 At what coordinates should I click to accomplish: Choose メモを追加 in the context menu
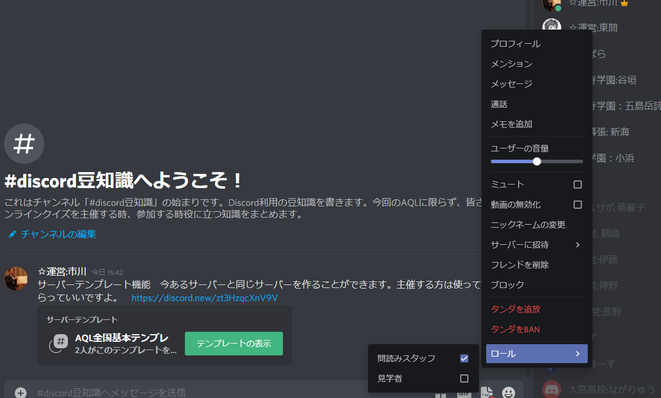pos(537,124)
